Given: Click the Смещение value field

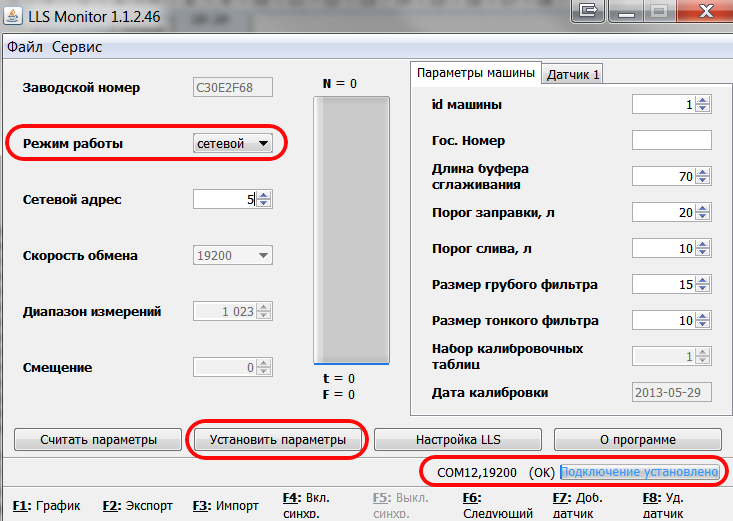Looking at the screenshot, I should pyautogui.click(x=224, y=368).
